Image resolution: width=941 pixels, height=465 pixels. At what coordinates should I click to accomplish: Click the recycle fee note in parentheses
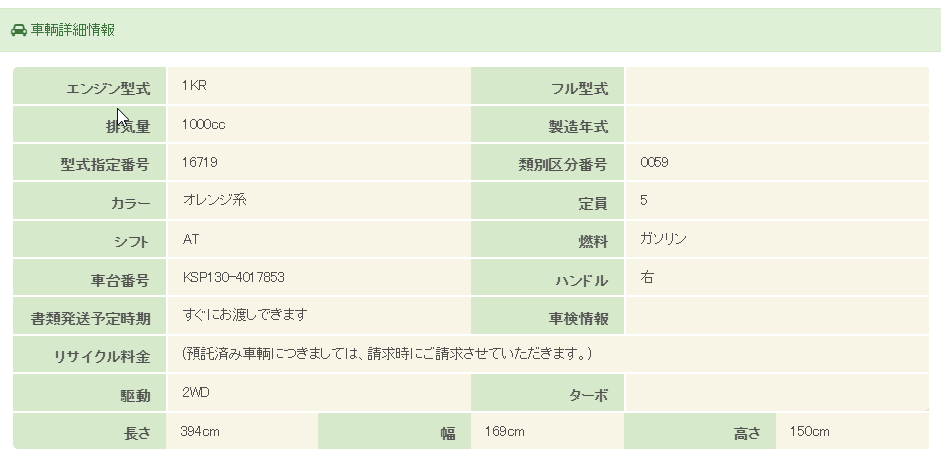(x=388, y=354)
